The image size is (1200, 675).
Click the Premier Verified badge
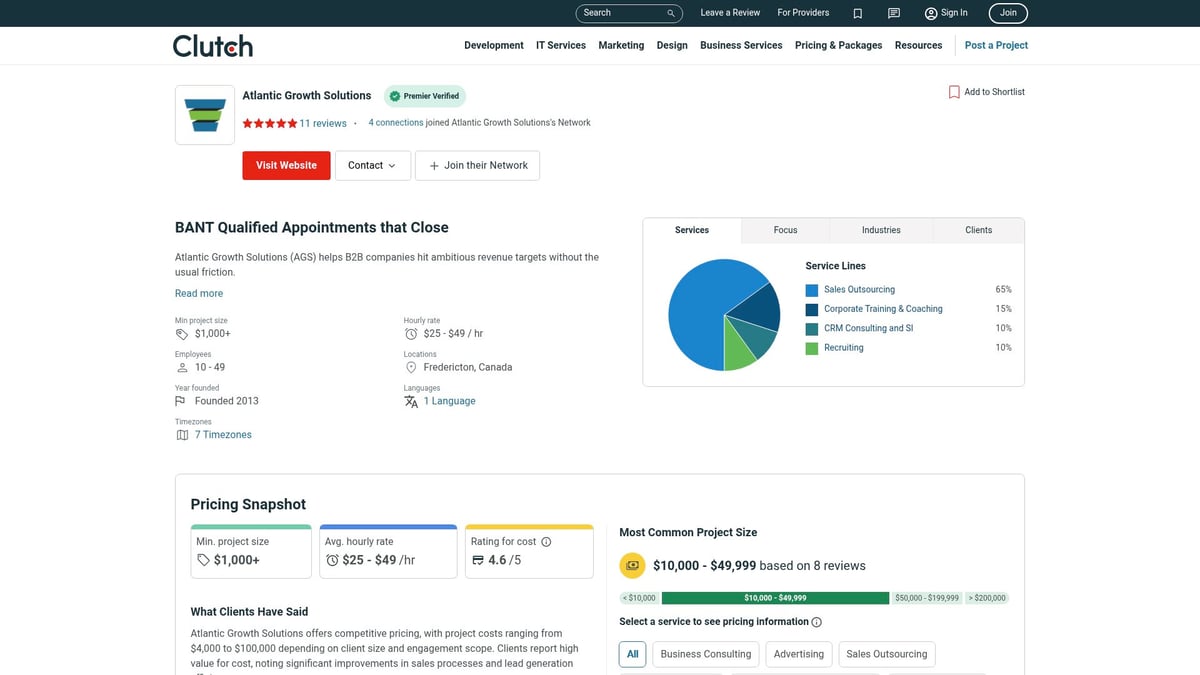pos(425,96)
